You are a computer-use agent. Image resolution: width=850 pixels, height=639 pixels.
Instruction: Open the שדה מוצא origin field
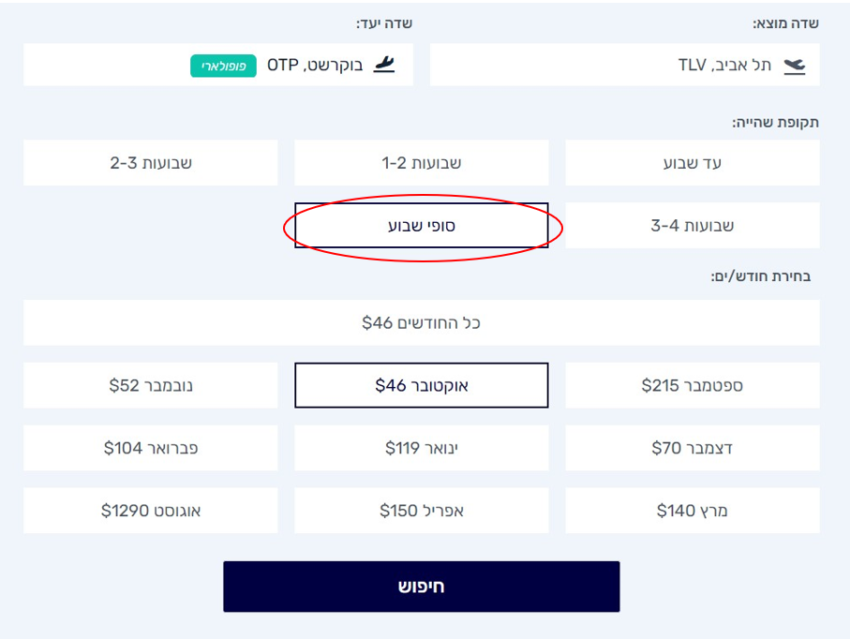tap(625, 64)
